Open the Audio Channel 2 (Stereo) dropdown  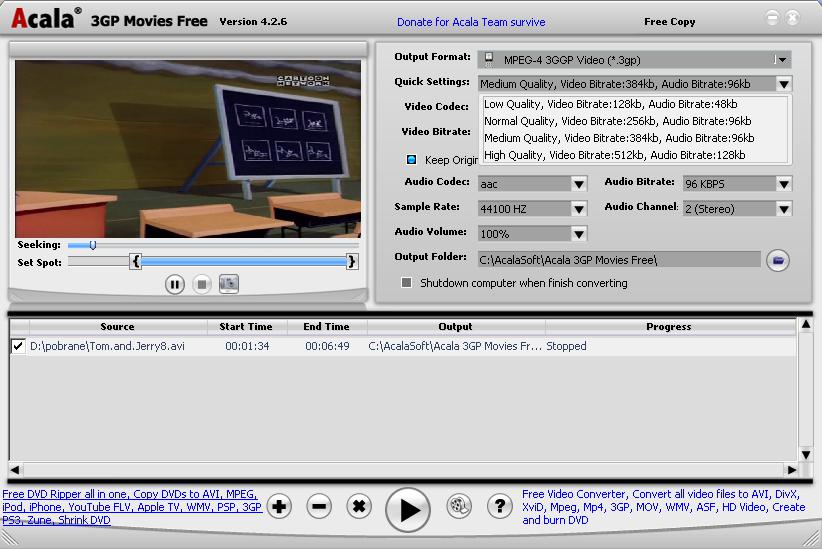pyautogui.click(x=784, y=209)
